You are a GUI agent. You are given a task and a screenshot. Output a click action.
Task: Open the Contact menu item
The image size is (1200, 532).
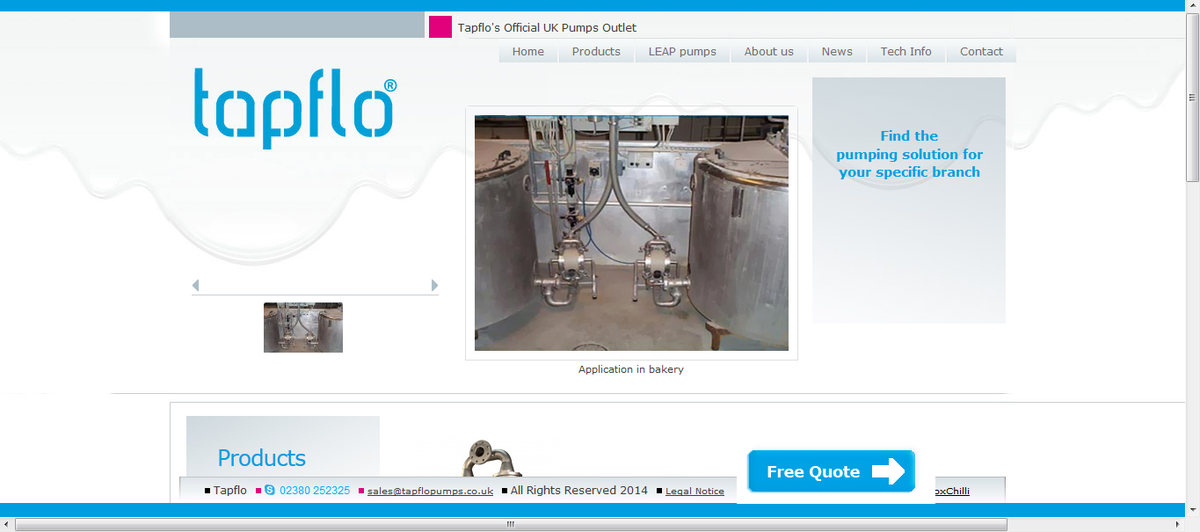981,52
